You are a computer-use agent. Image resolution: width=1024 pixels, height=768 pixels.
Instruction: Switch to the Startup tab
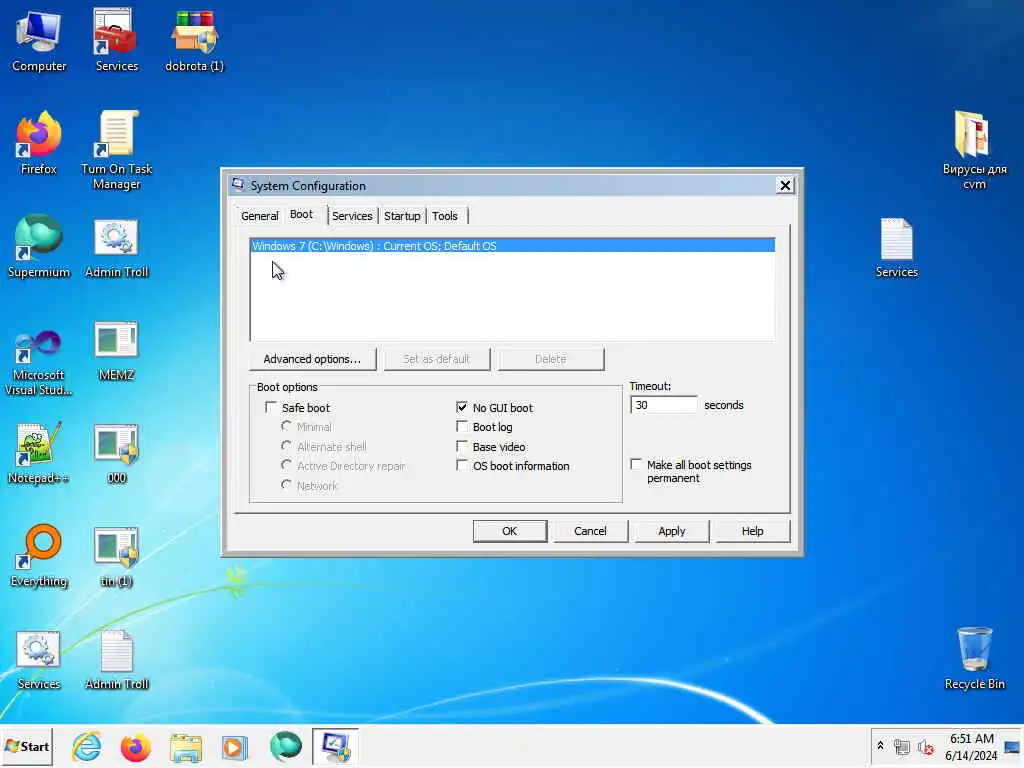coord(402,216)
